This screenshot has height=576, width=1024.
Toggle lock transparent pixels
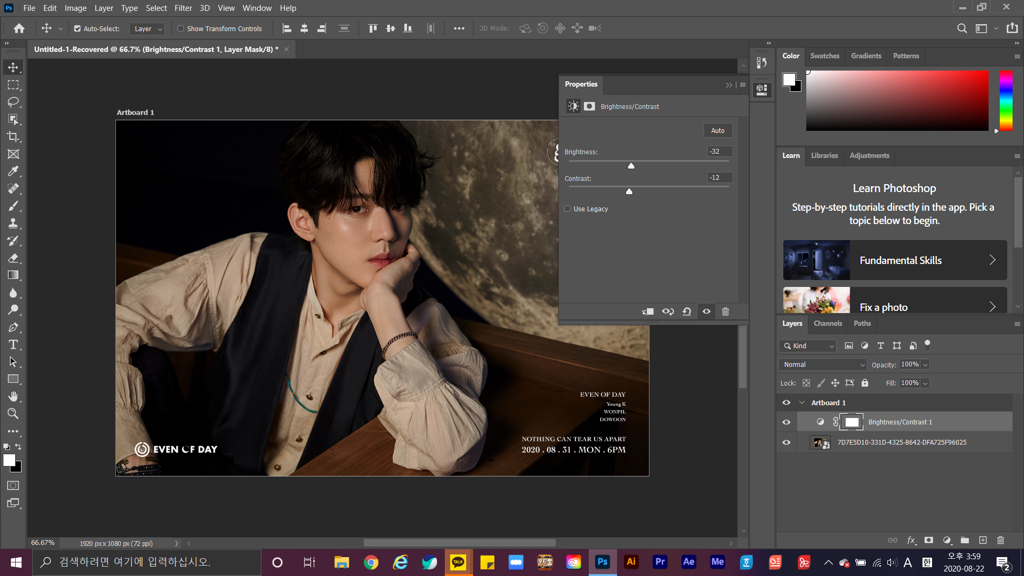[806, 383]
